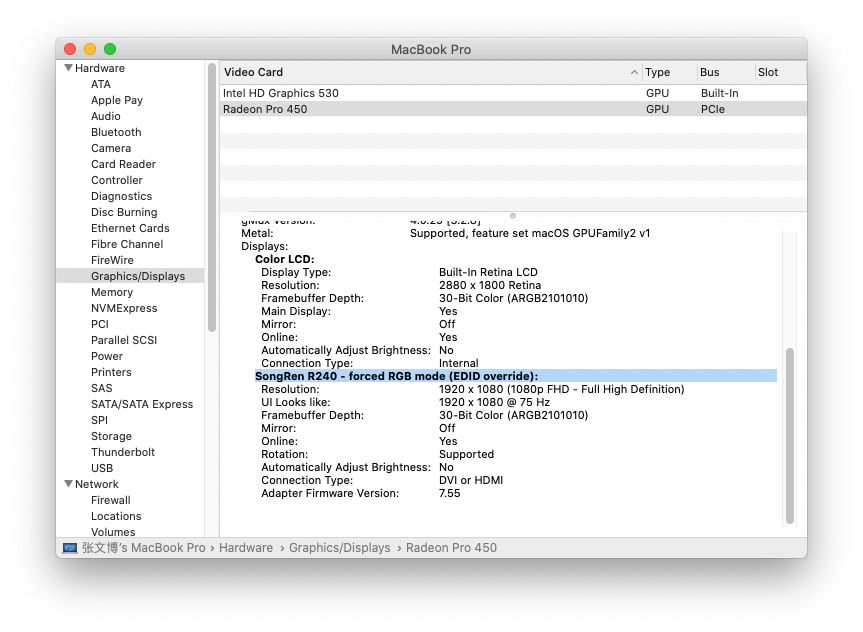Click the Network category label
This screenshot has width=863, height=632.
point(96,484)
